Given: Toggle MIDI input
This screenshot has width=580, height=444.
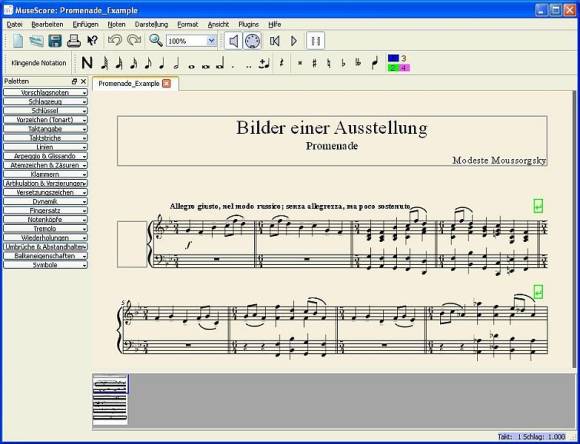Looking at the screenshot, I should (252, 41).
